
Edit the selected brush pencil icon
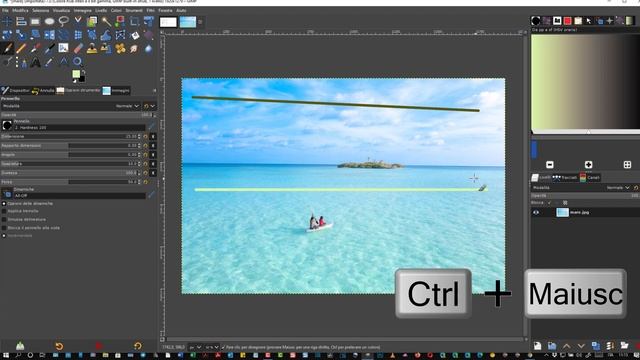(x=151, y=126)
